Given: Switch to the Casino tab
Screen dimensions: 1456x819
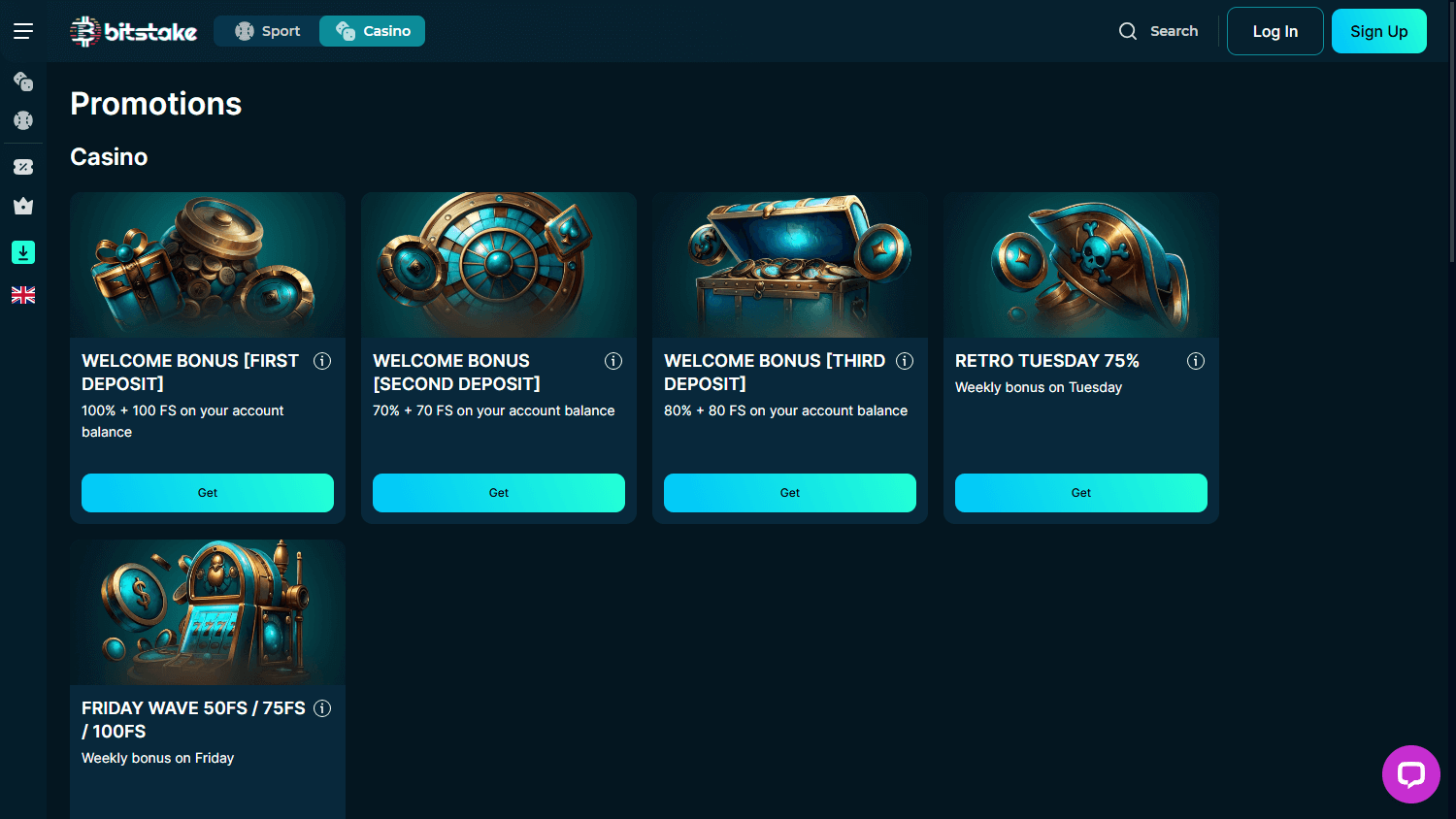Looking at the screenshot, I should point(372,30).
